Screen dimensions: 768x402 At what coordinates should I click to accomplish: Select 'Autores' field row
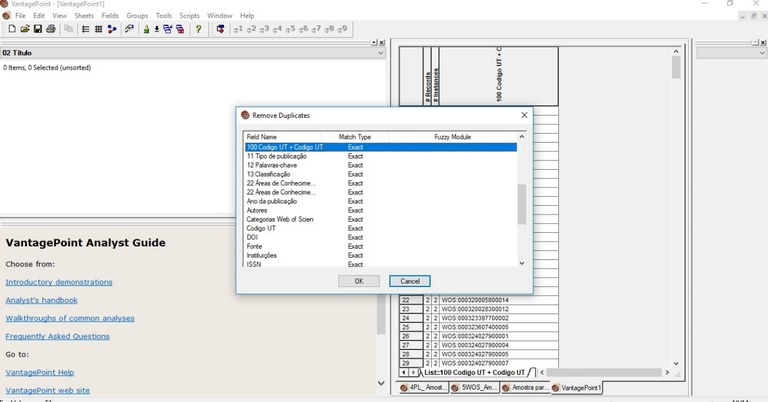coord(381,210)
